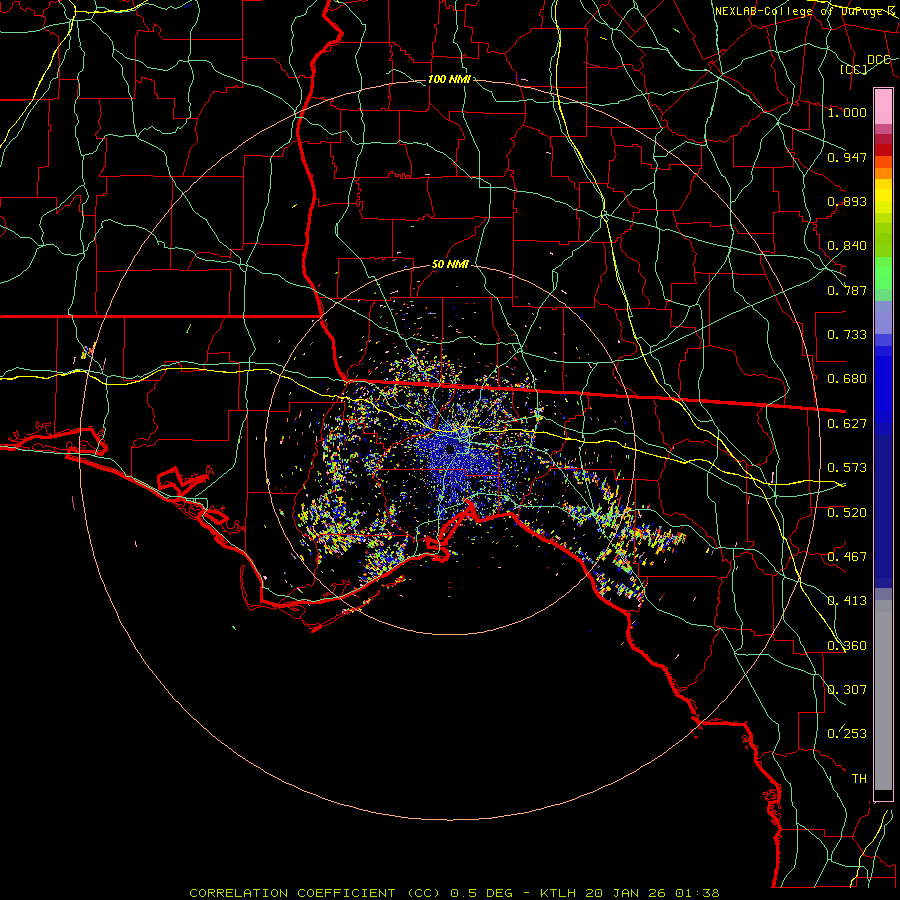Click the pink band atop the color bar
The height and width of the screenshot is (900, 900).
883,106
